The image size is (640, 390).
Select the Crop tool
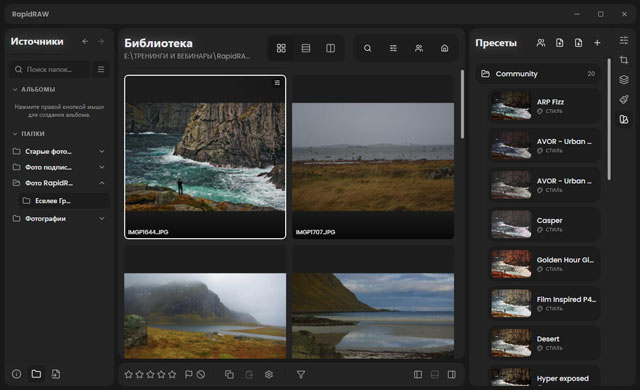[x=624, y=60]
